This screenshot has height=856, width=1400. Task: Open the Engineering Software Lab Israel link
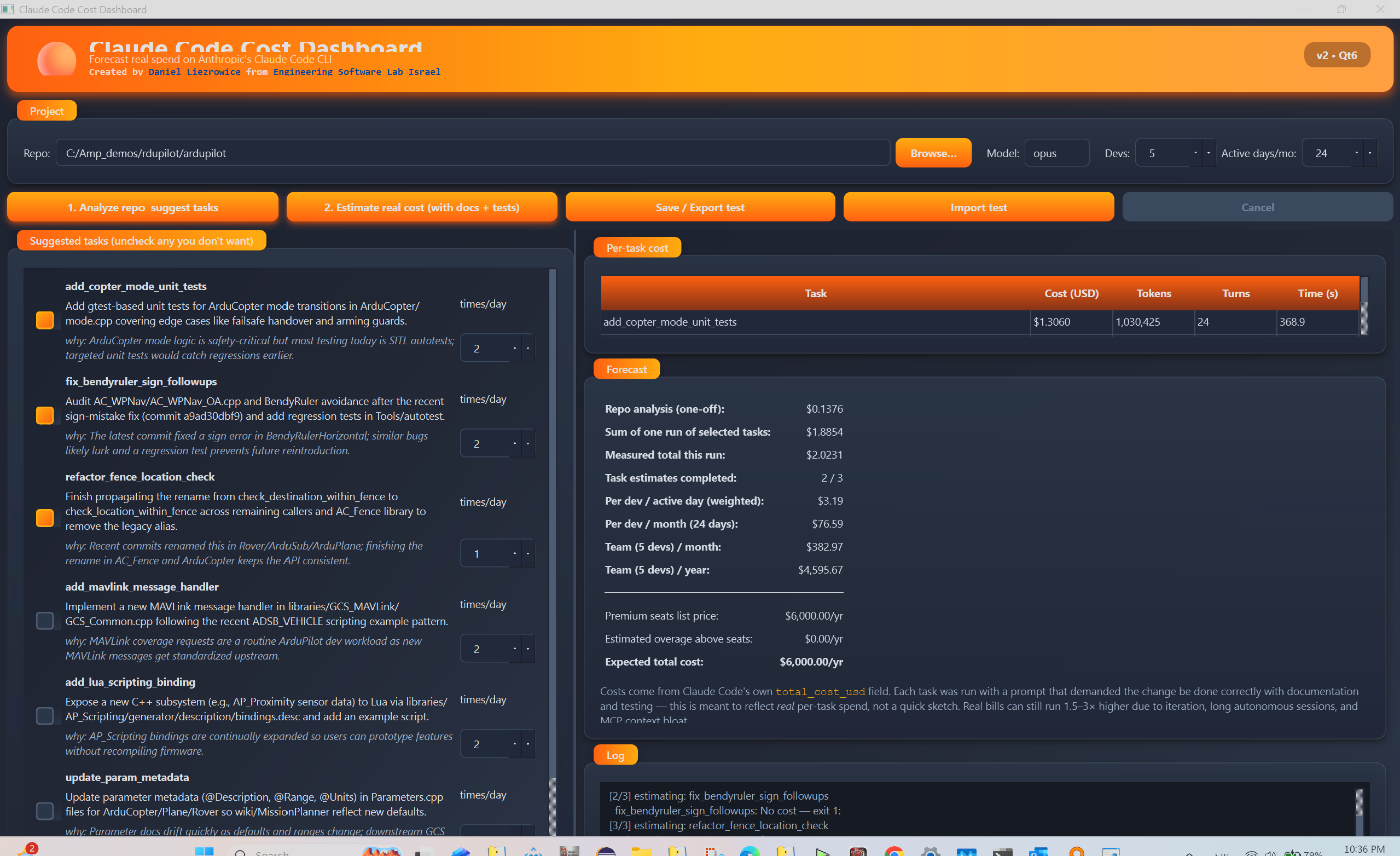(x=357, y=72)
